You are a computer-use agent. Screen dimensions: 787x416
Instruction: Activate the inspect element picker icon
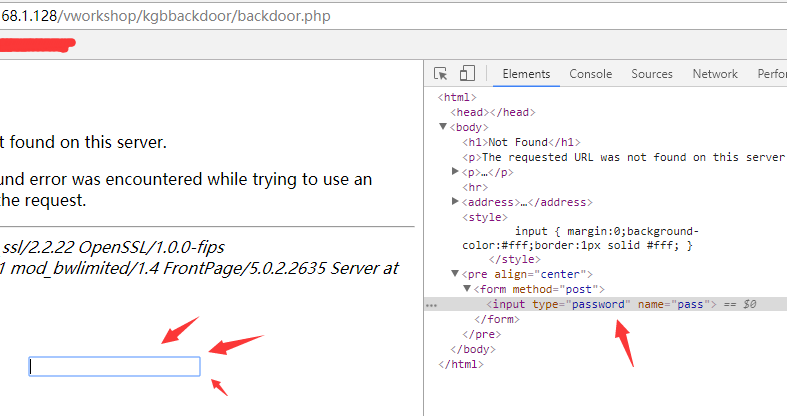point(441,74)
